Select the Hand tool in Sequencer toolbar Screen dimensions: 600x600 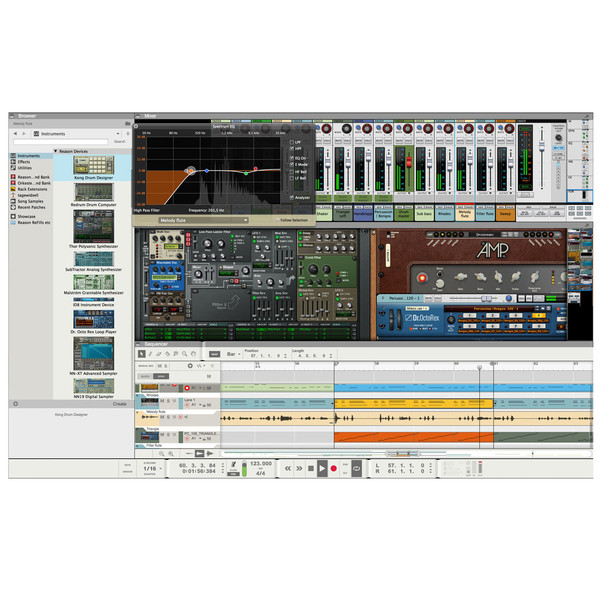tap(193, 354)
